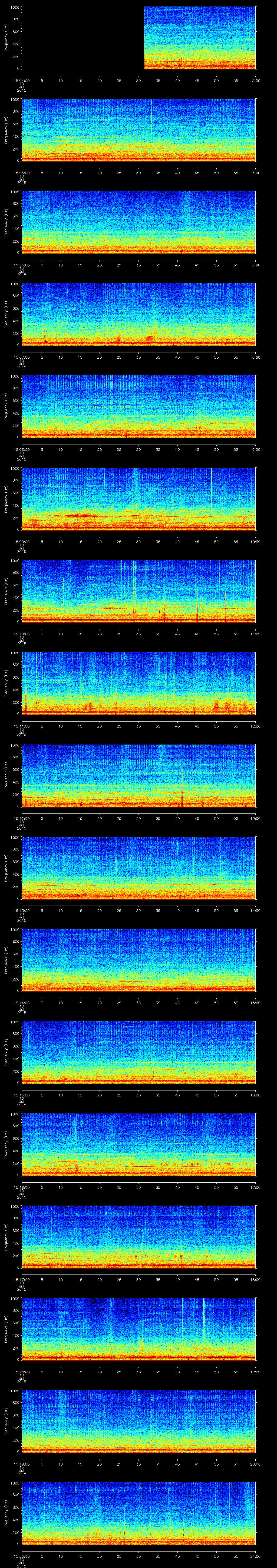The height and width of the screenshot is (1568, 277).
Task: Click the 15:07:00 time axis label
Action: point(21,357)
